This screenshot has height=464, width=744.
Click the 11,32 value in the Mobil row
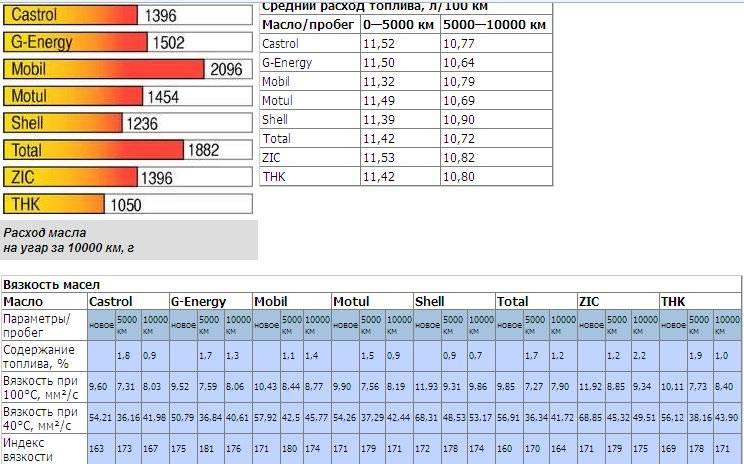point(379,81)
